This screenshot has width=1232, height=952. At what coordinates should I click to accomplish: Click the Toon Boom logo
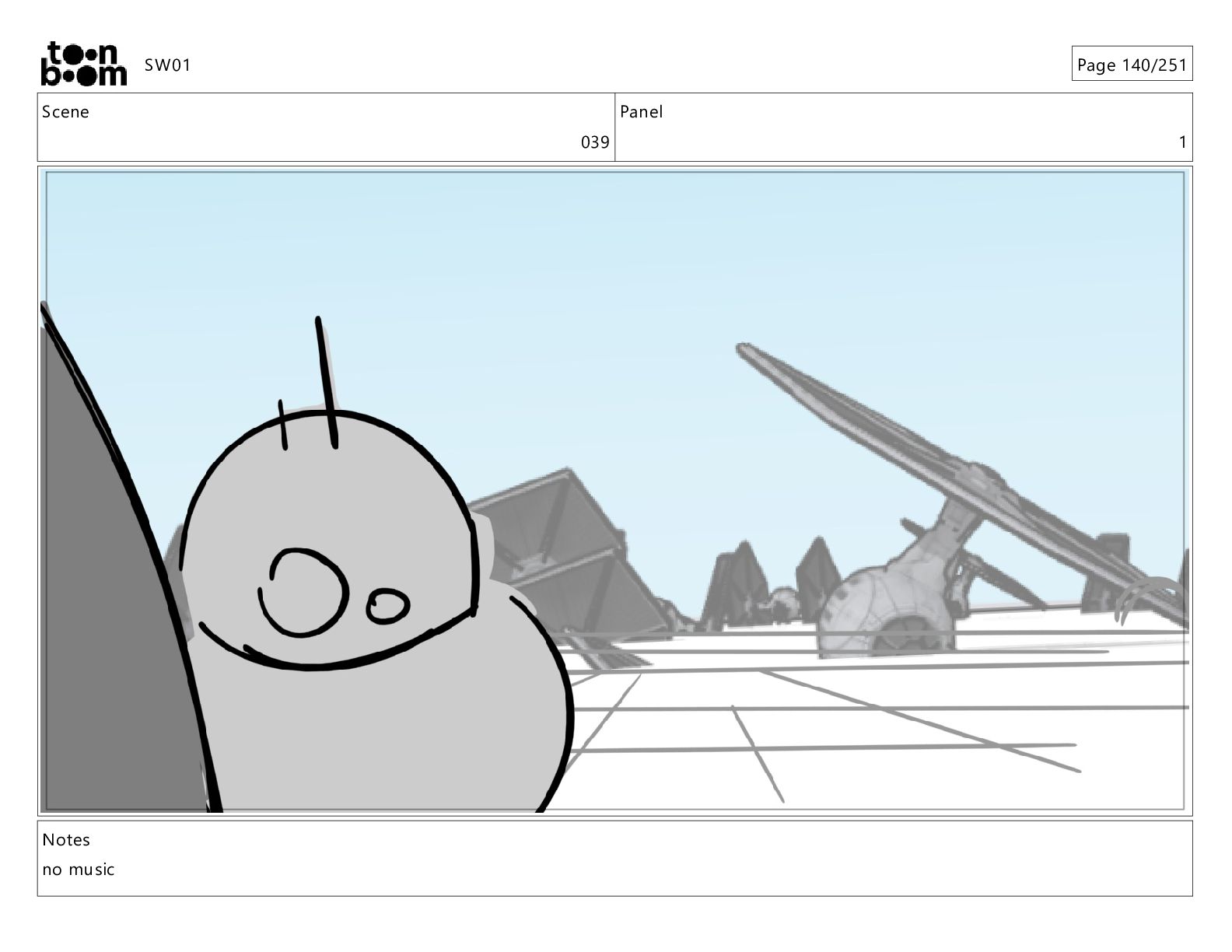(83, 64)
